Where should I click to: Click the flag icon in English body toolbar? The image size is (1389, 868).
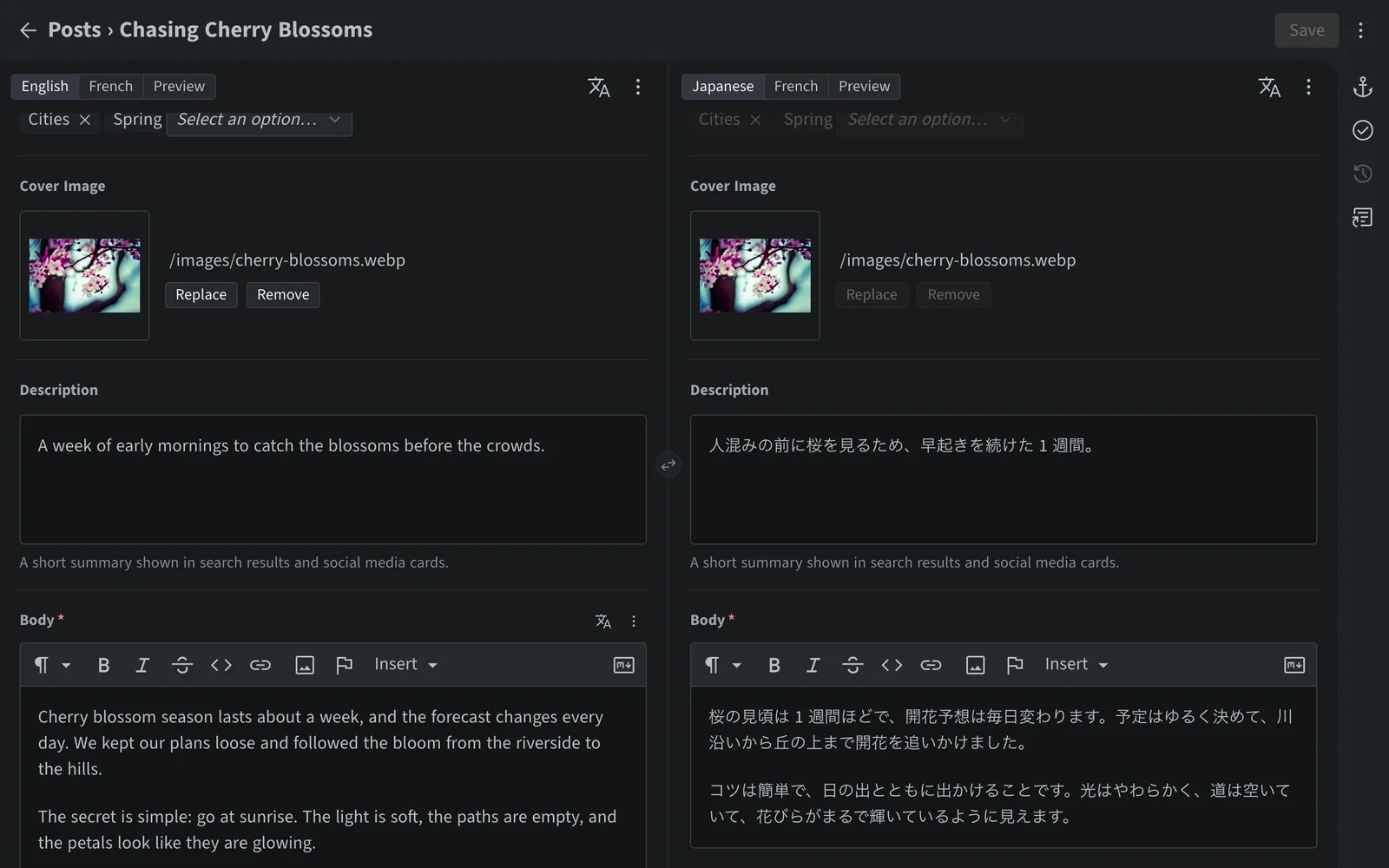344,665
